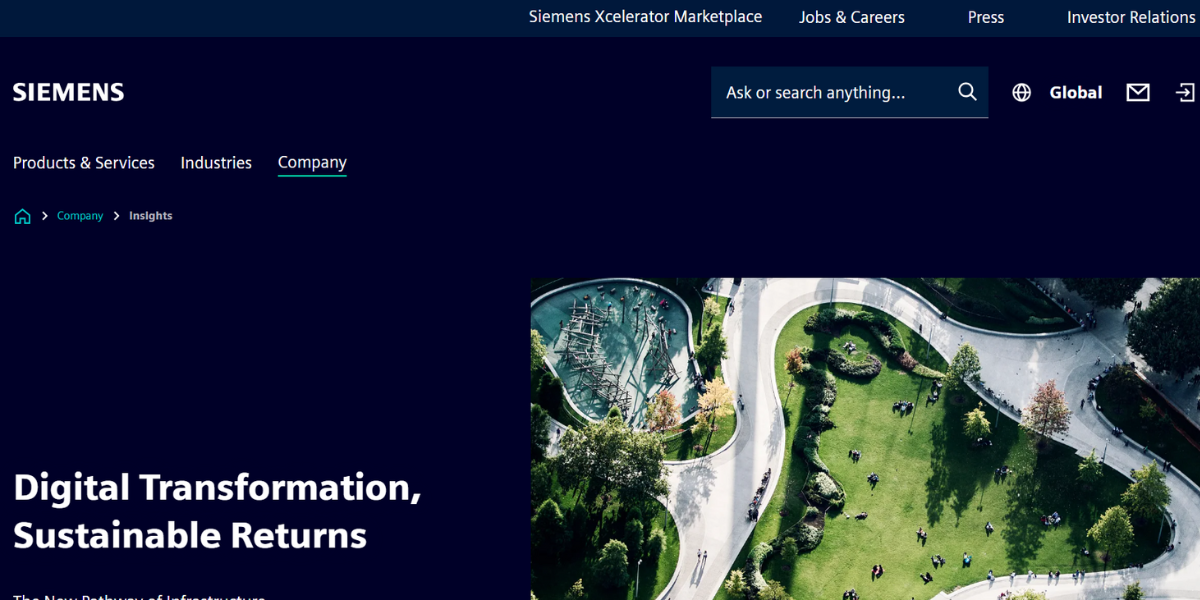Click the envelope contact icon
Viewport: 1200px width, 600px height.
click(x=1137, y=91)
